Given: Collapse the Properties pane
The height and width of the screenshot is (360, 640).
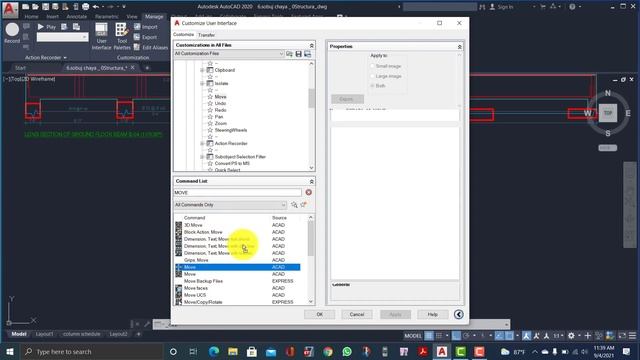Looking at the screenshot, I should [x=459, y=47].
